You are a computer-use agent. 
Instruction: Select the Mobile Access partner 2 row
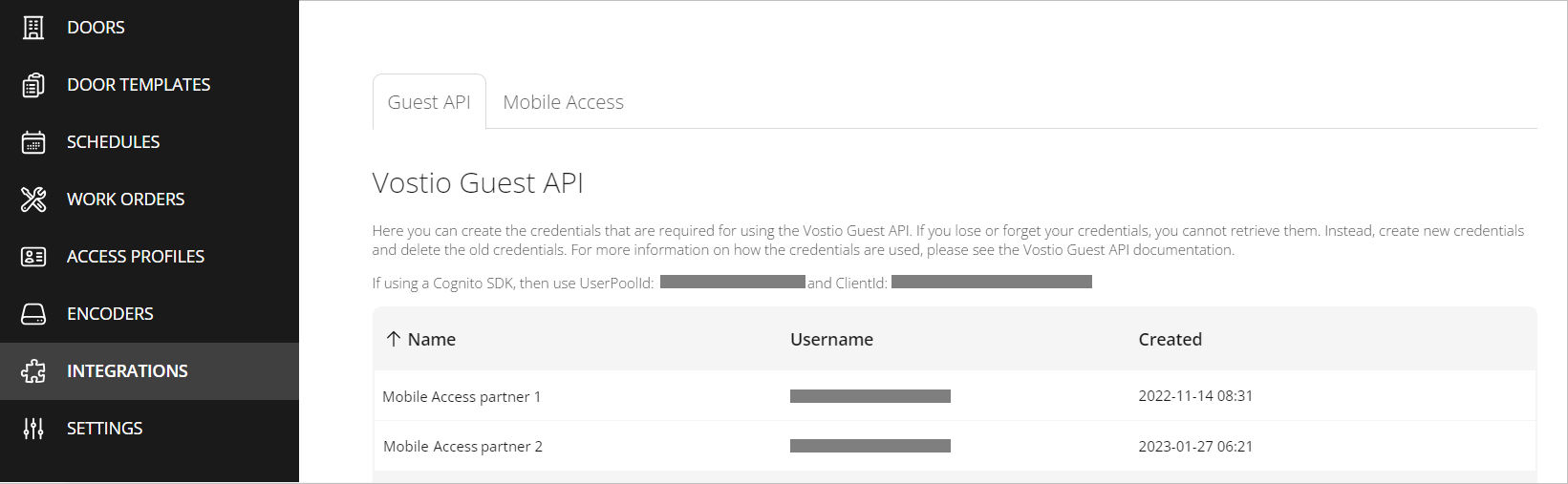pos(462,446)
